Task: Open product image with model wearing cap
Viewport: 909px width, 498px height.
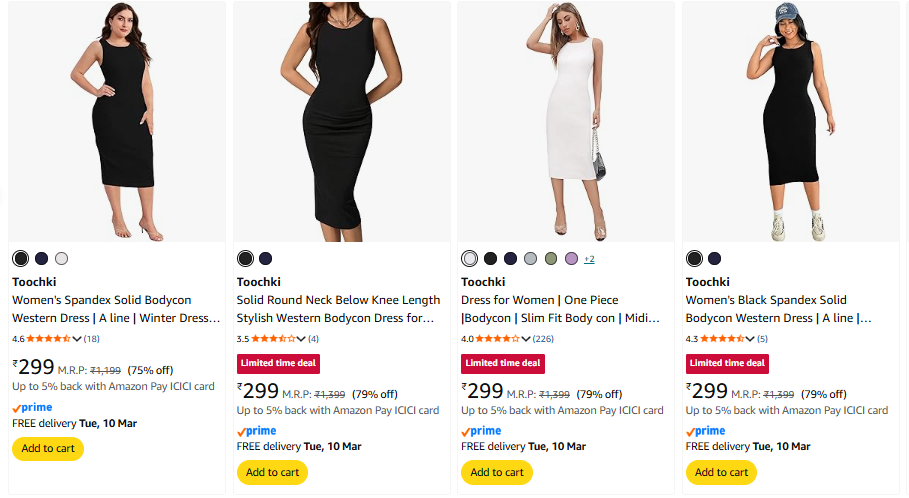Action: pyautogui.click(x=790, y=122)
